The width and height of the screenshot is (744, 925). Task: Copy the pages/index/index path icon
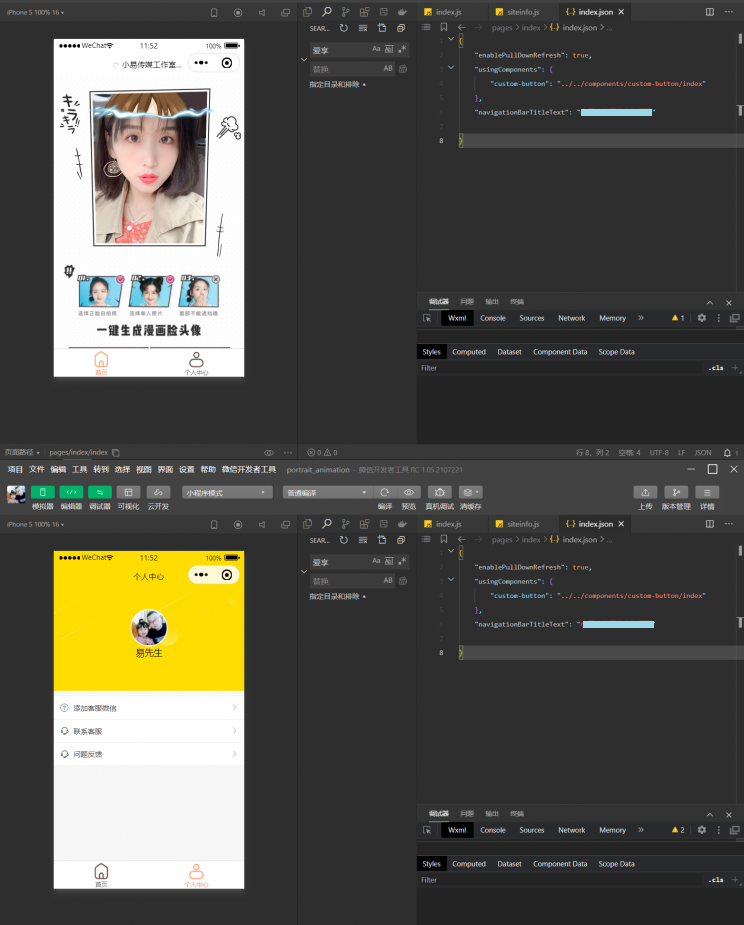[x=116, y=452]
